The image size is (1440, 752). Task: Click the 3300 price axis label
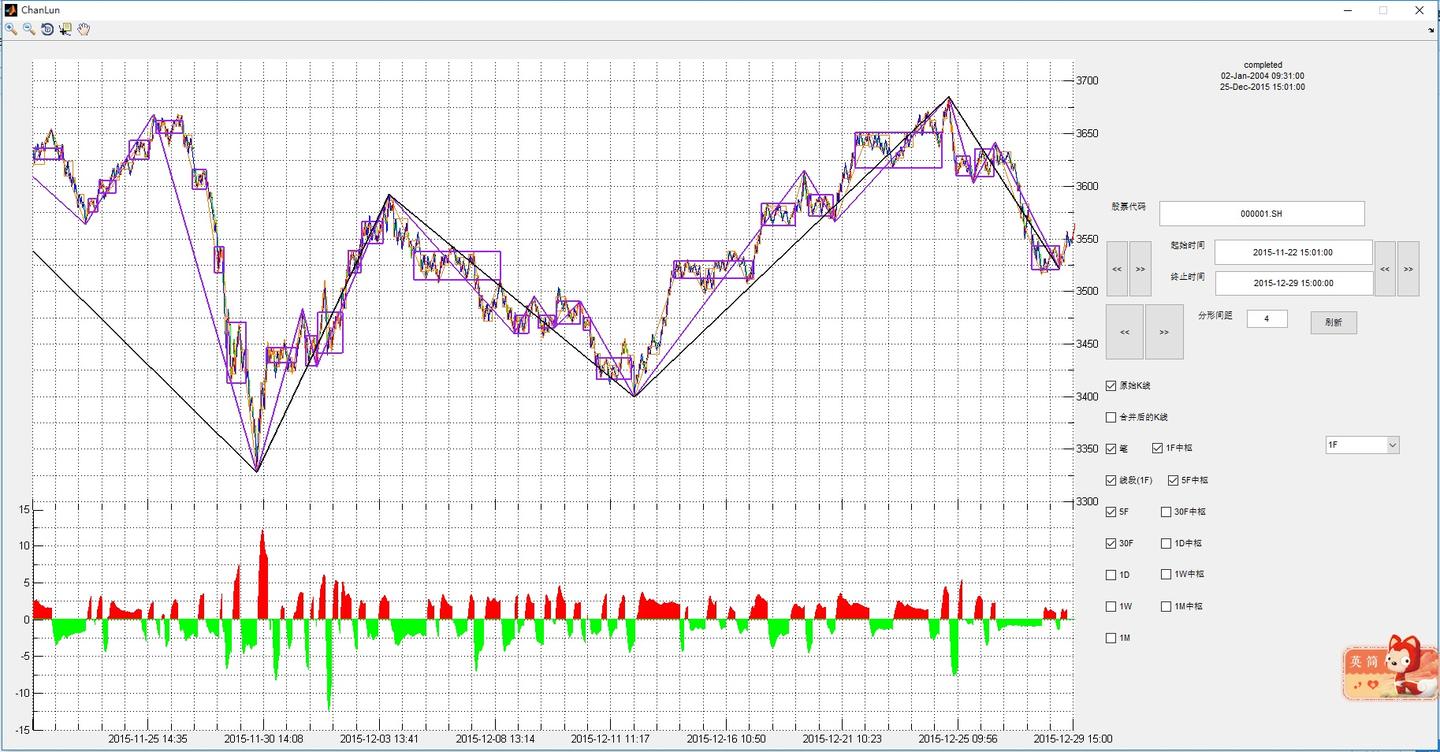point(1087,502)
